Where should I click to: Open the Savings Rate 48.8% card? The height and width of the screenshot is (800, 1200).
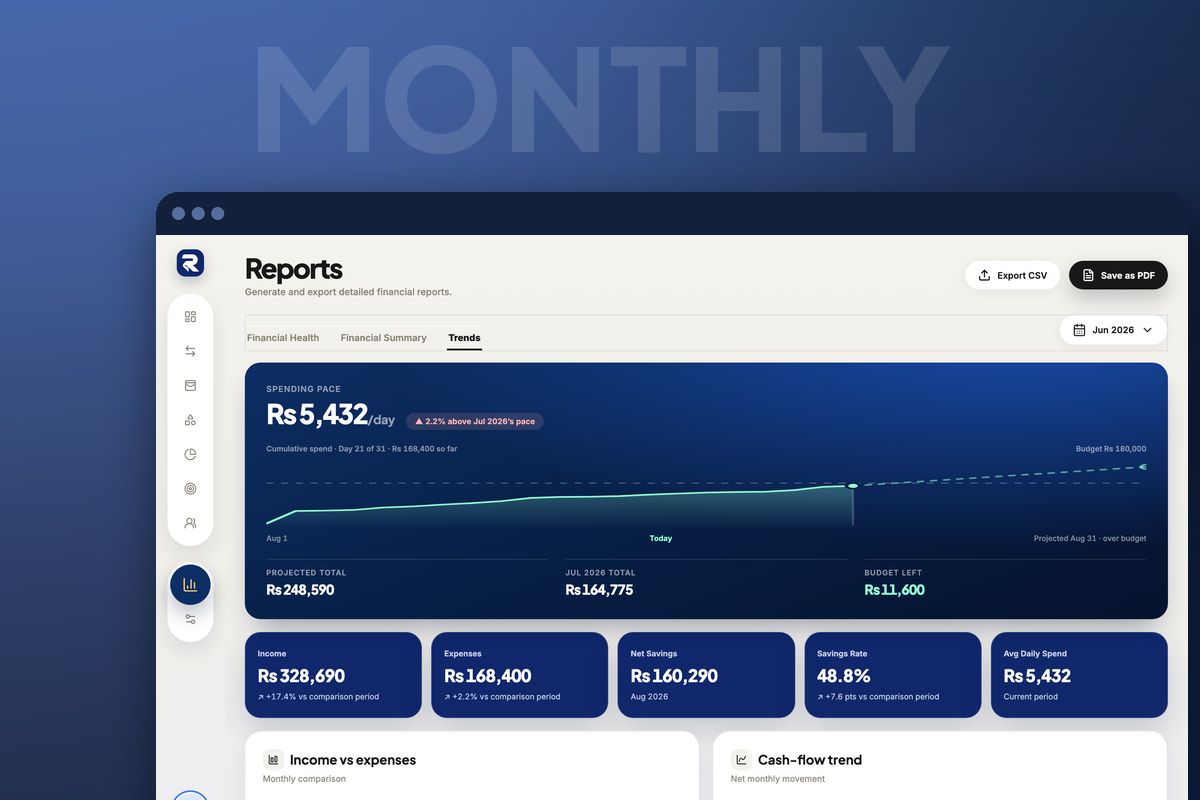click(893, 675)
